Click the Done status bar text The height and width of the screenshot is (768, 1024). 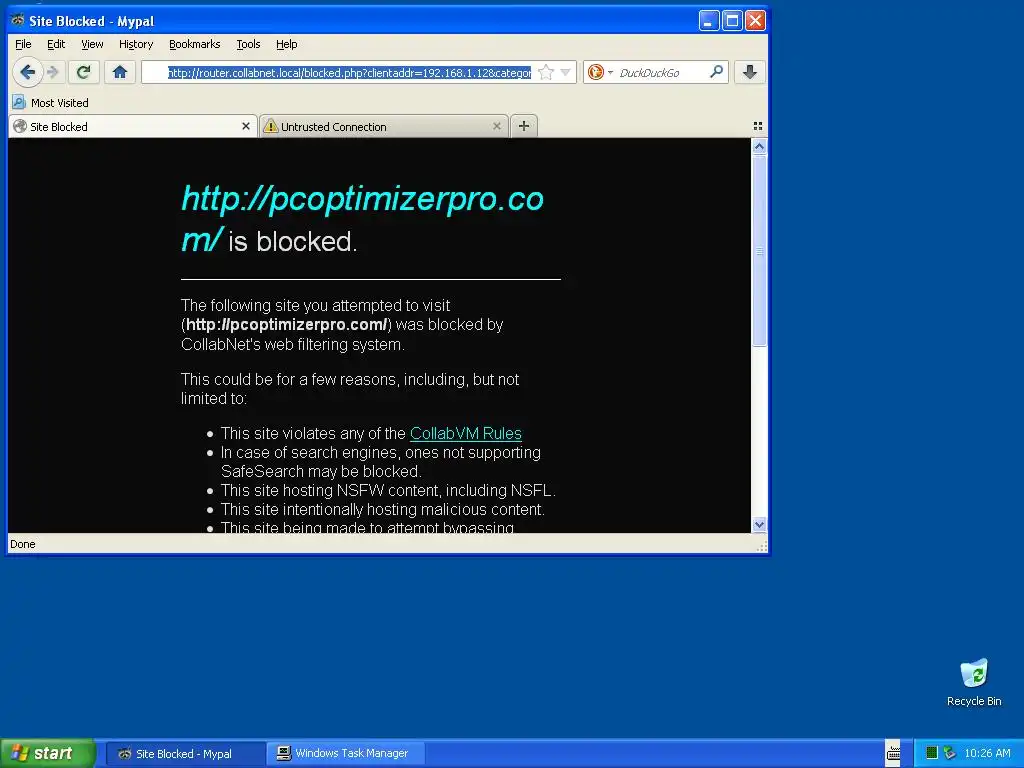point(23,544)
